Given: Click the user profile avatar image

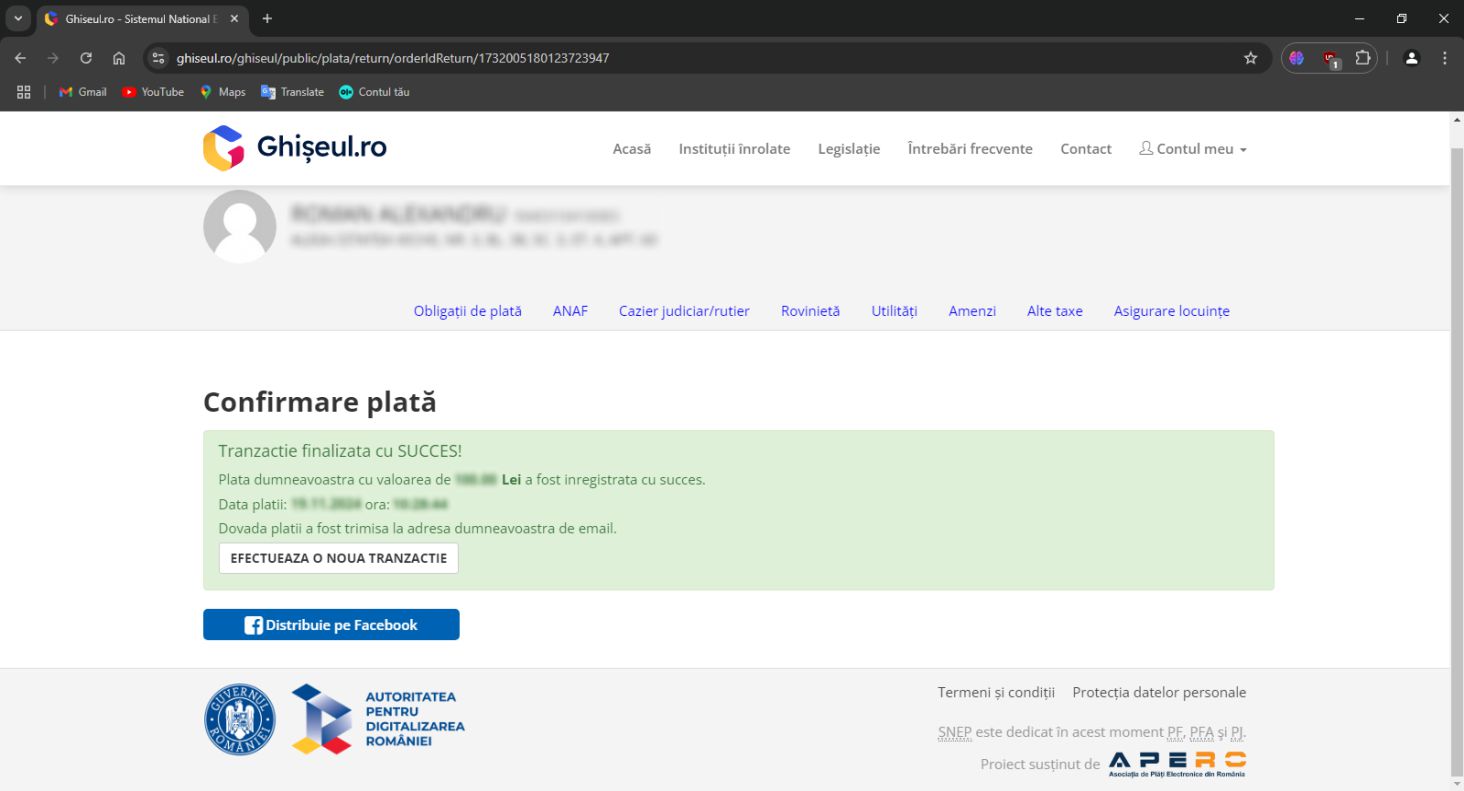Looking at the screenshot, I should click(x=240, y=226).
